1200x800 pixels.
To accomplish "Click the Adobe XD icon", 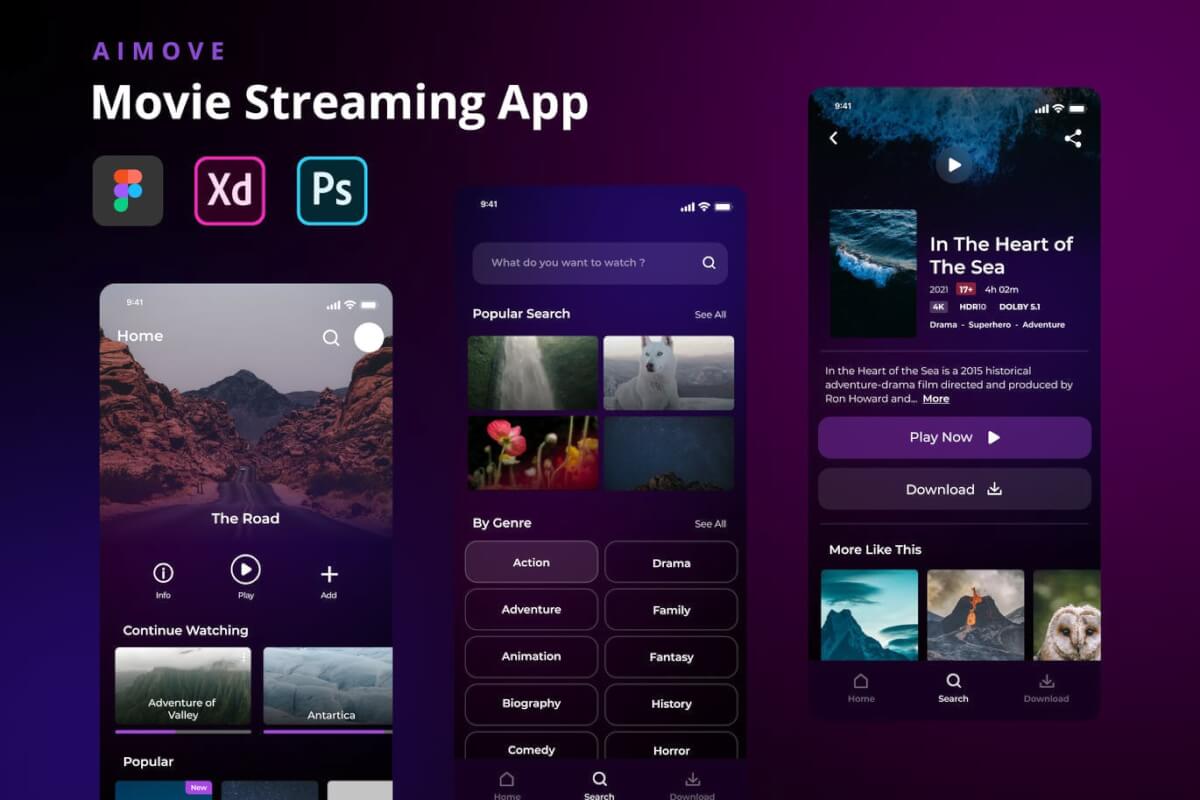I will pos(230,190).
